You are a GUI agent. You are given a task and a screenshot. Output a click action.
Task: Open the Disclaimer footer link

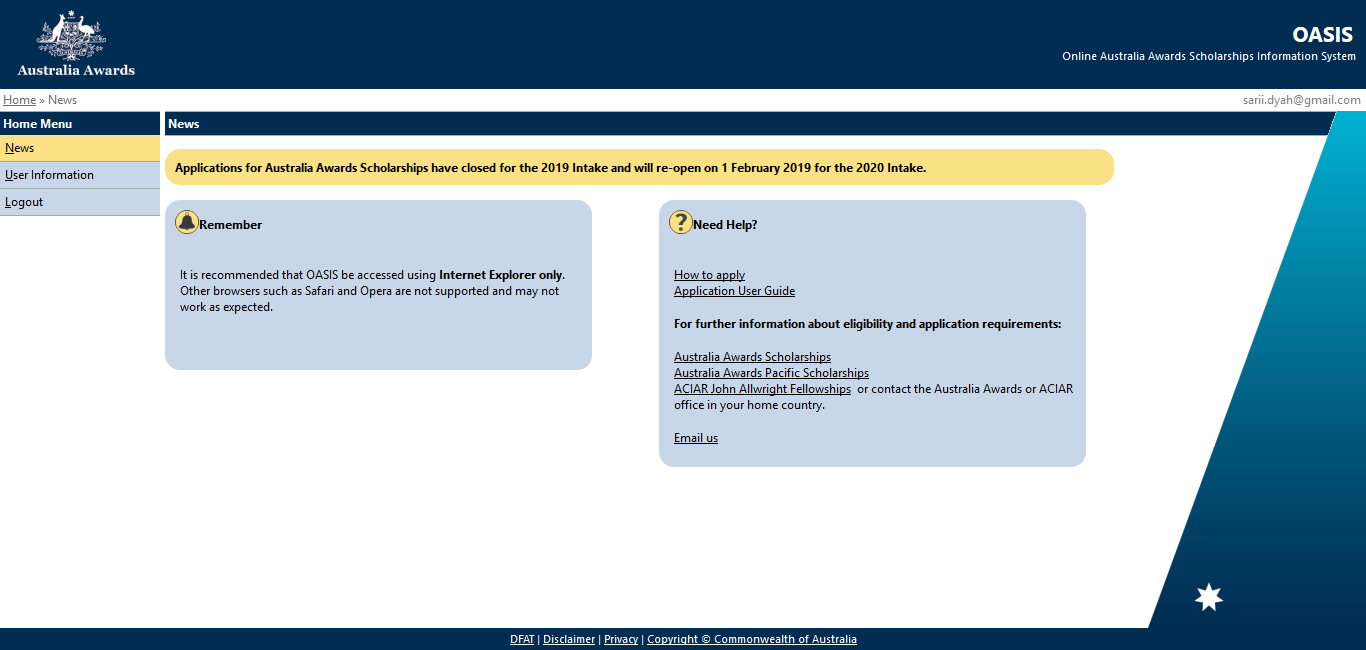(x=569, y=639)
